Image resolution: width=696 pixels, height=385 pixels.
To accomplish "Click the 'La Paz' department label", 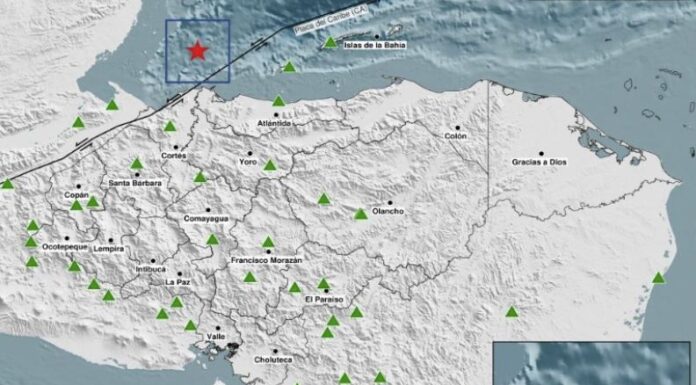I will pyautogui.click(x=178, y=282).
